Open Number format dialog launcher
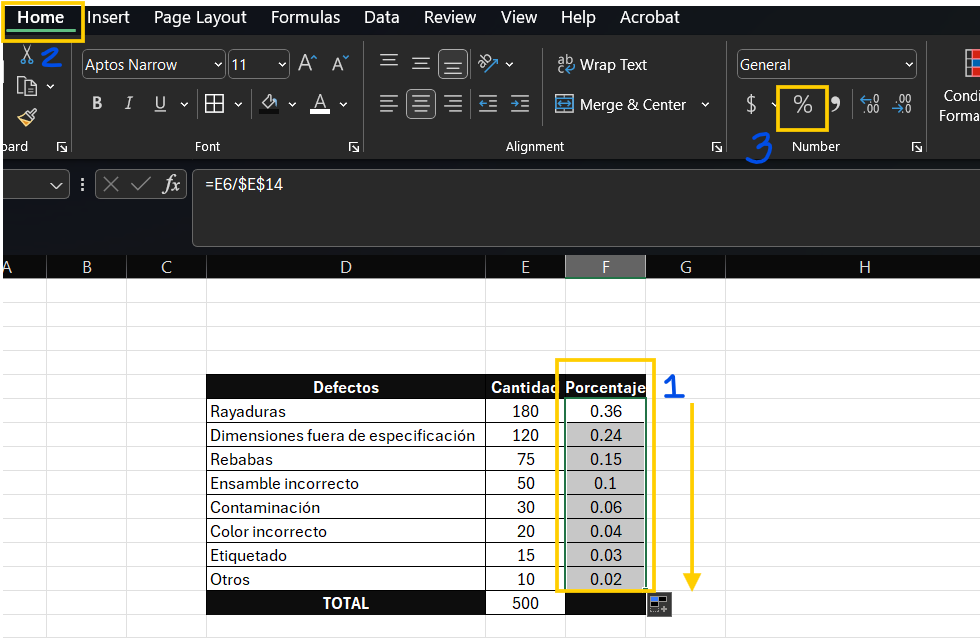Screen dimensions: 980x638 (917, 147)
